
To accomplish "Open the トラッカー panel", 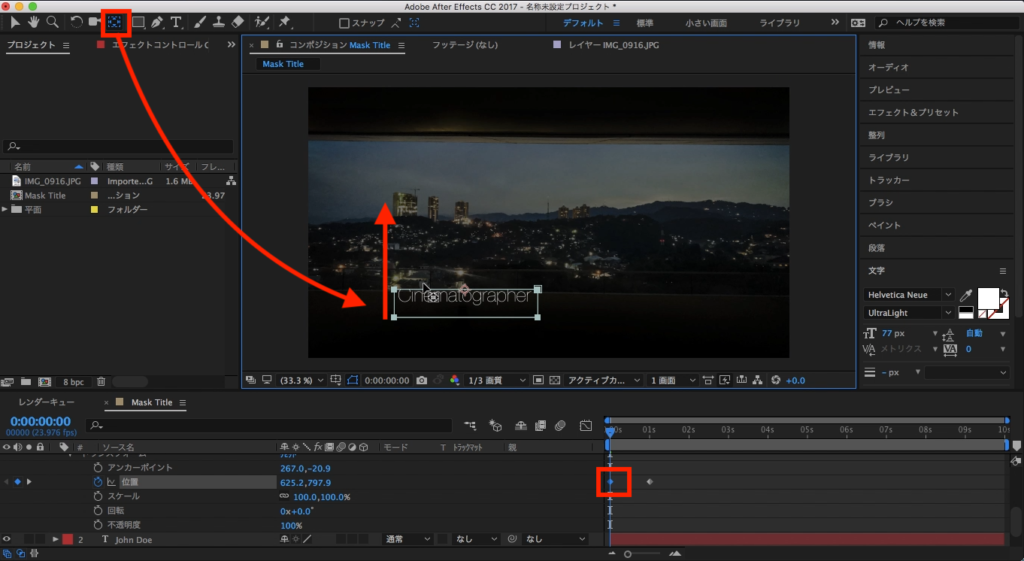I will click(x=889, y=180).
